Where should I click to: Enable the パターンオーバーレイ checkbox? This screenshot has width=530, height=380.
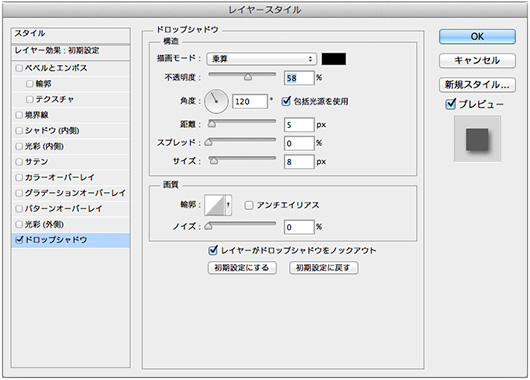tap(19, 209)
